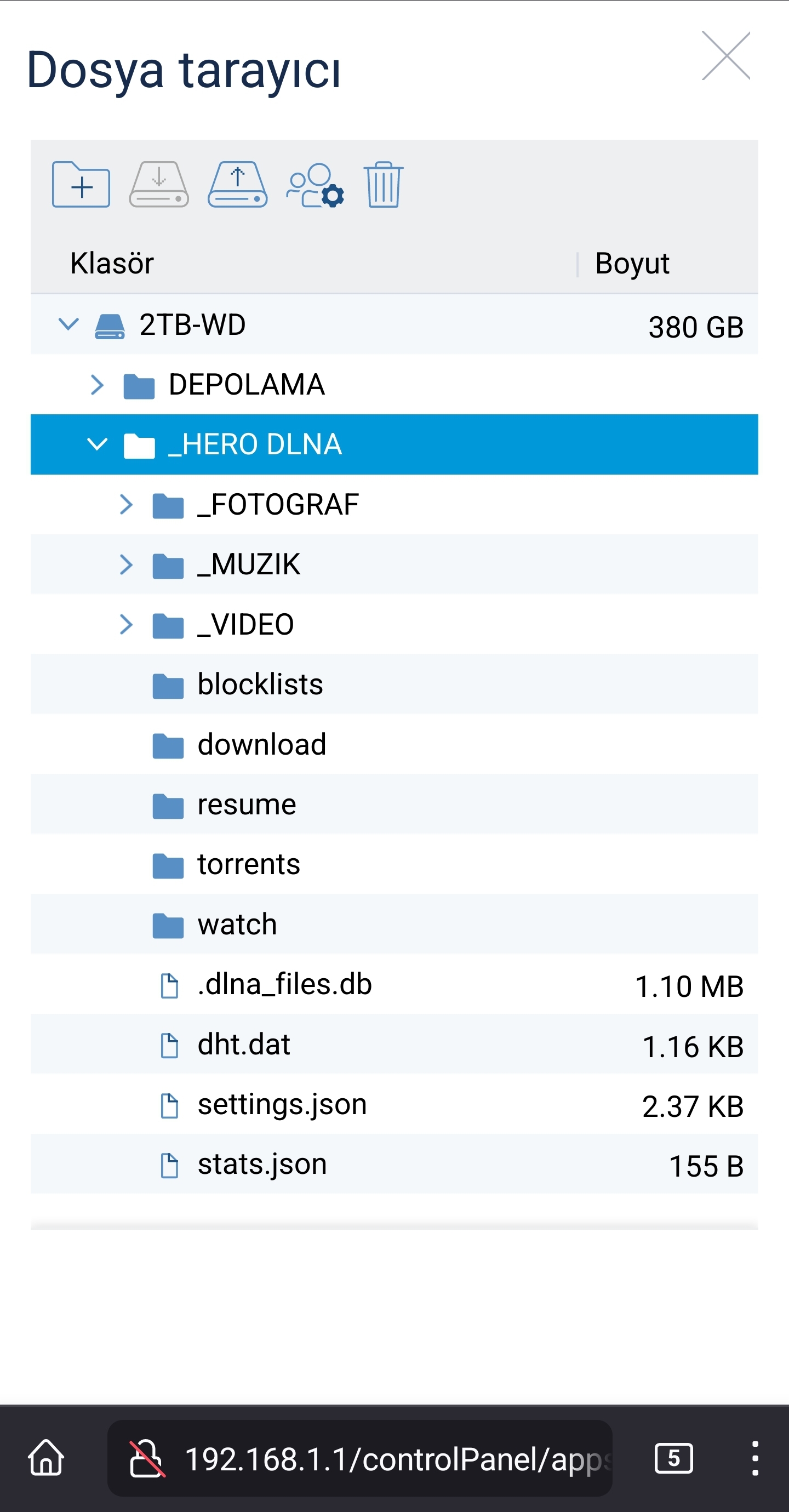Expand the _VIDEO folder
Viewport: 789px width, 1512px height.
pos(125,624)
